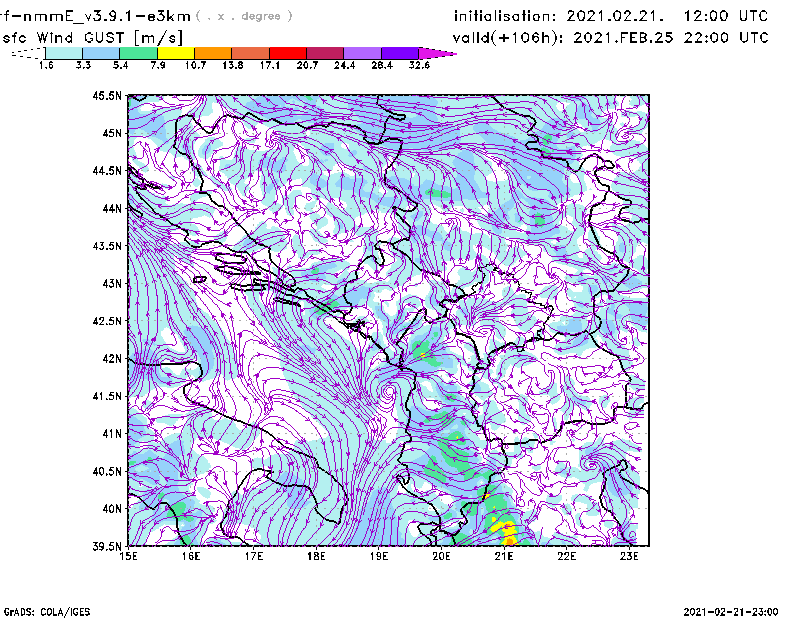Image resolution: width=800 pixels, height=618 pixels.
Task: Click the '40.5N' latitude label
Action: click(x=107, y=471)
